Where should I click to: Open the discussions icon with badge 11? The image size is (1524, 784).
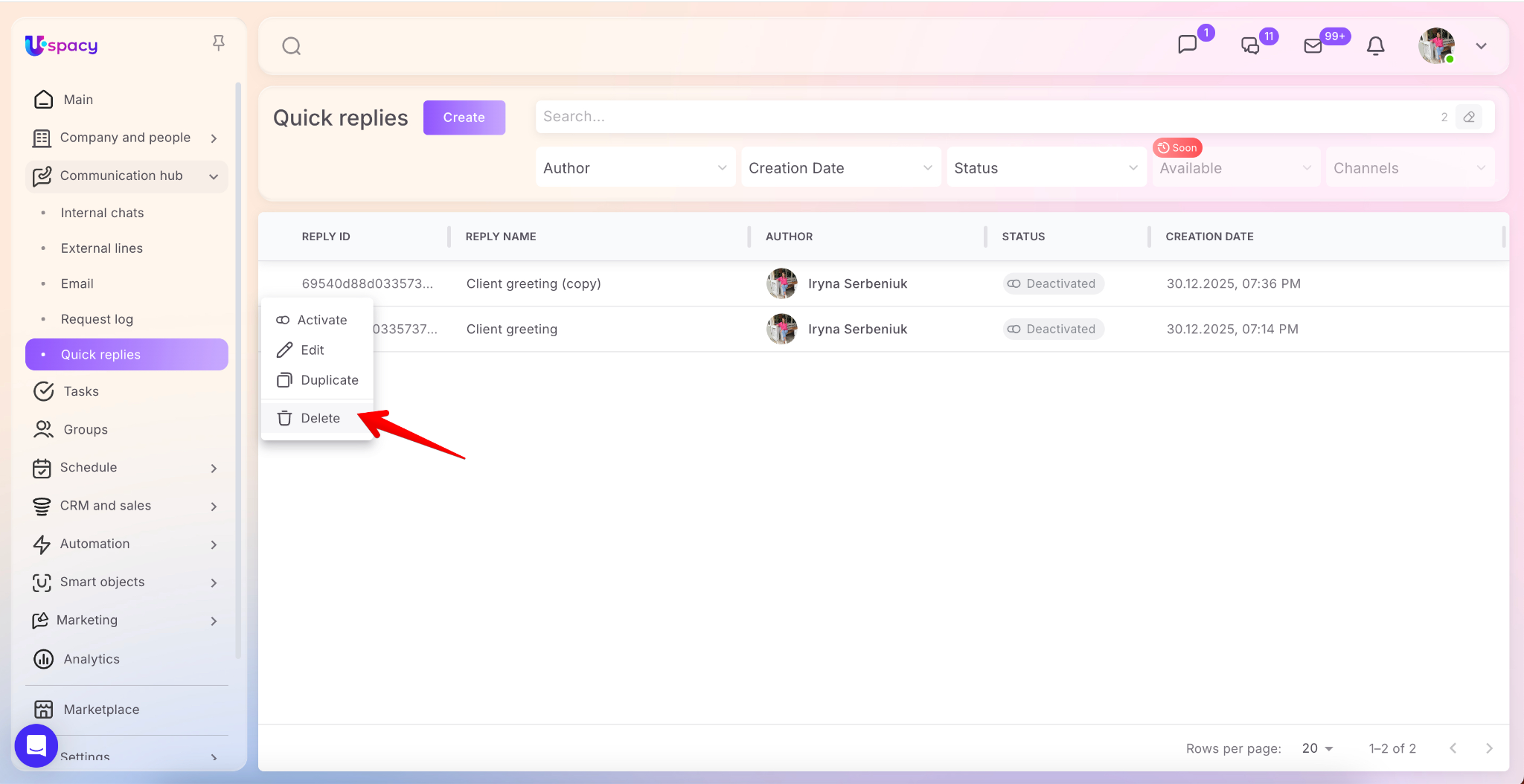1250,46
